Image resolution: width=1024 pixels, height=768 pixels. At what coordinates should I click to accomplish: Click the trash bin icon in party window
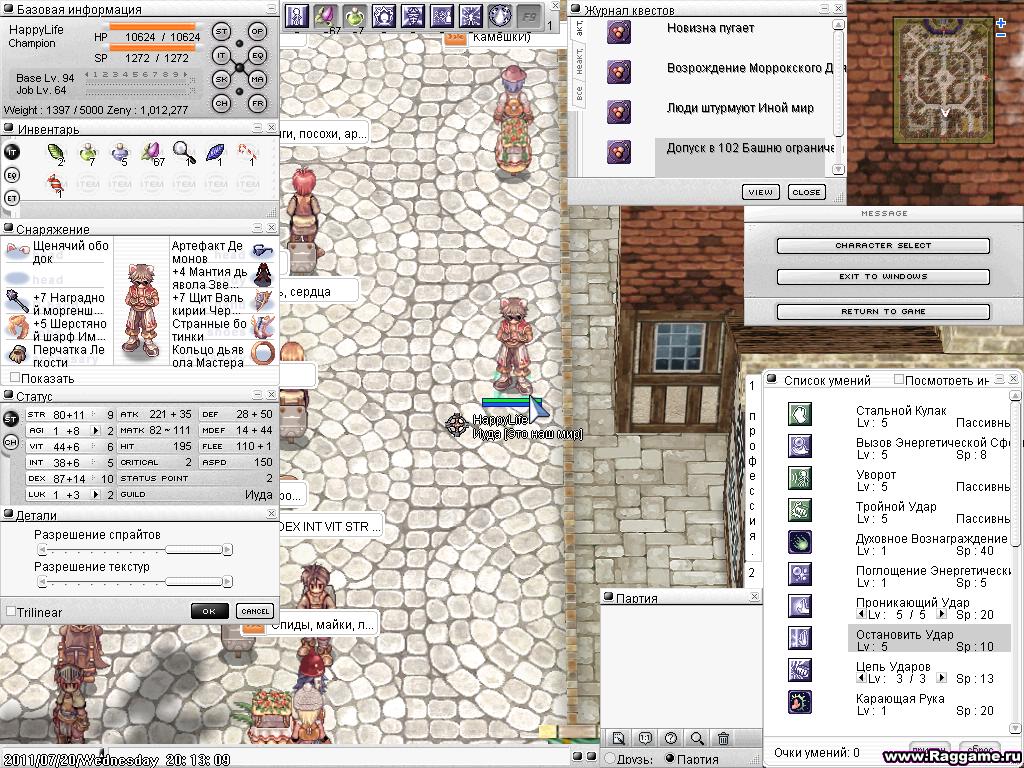coord(723,738)
